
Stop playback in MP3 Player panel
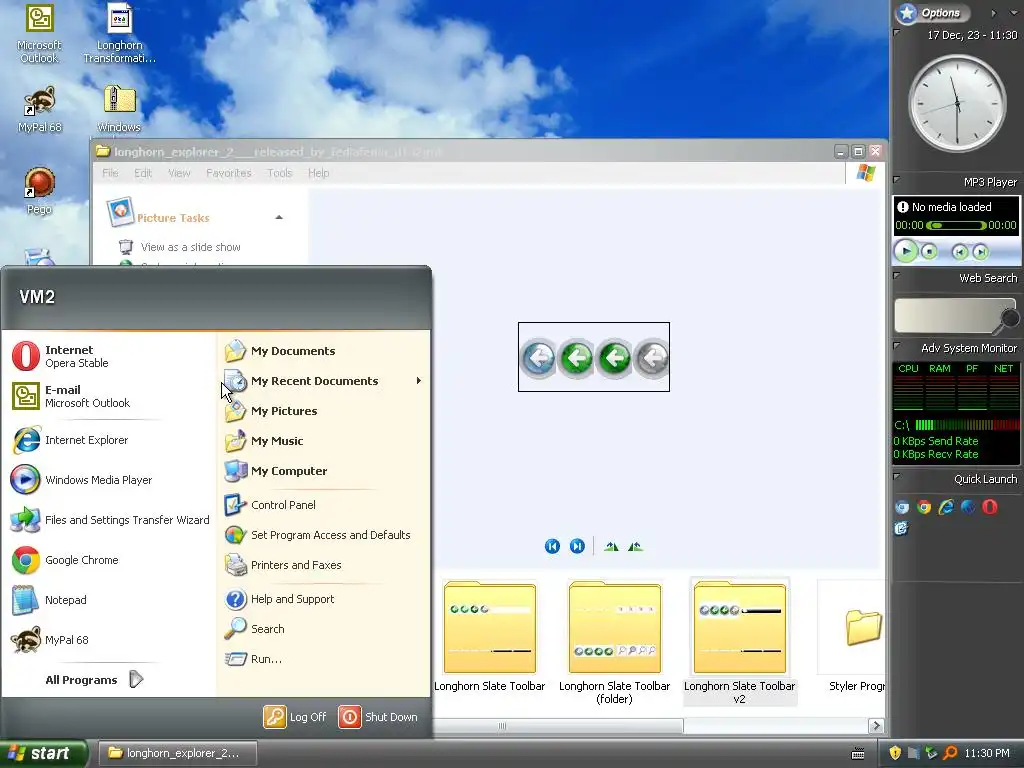pos(929,251)
